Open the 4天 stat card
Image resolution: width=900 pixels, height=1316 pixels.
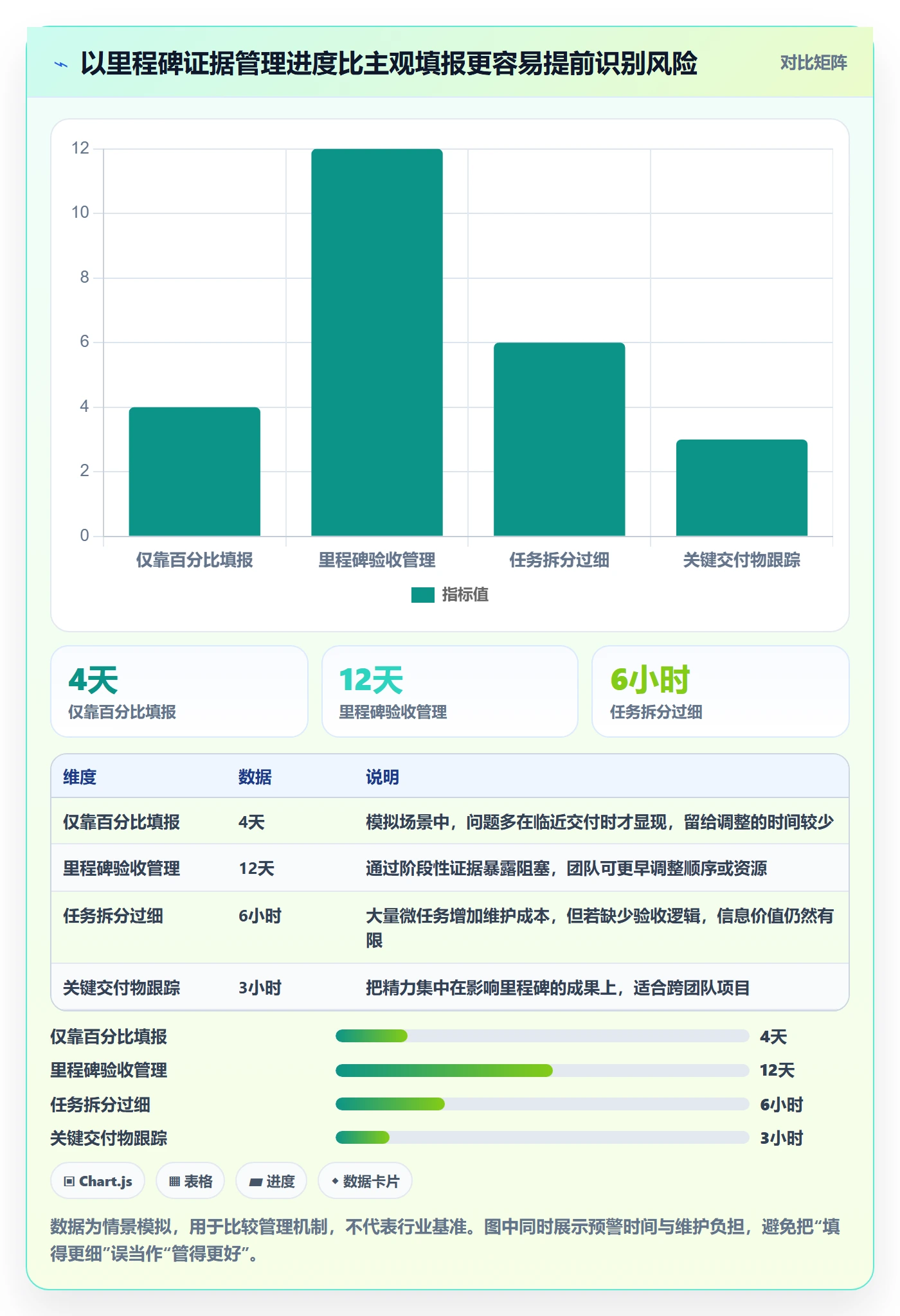pos(179,691)
